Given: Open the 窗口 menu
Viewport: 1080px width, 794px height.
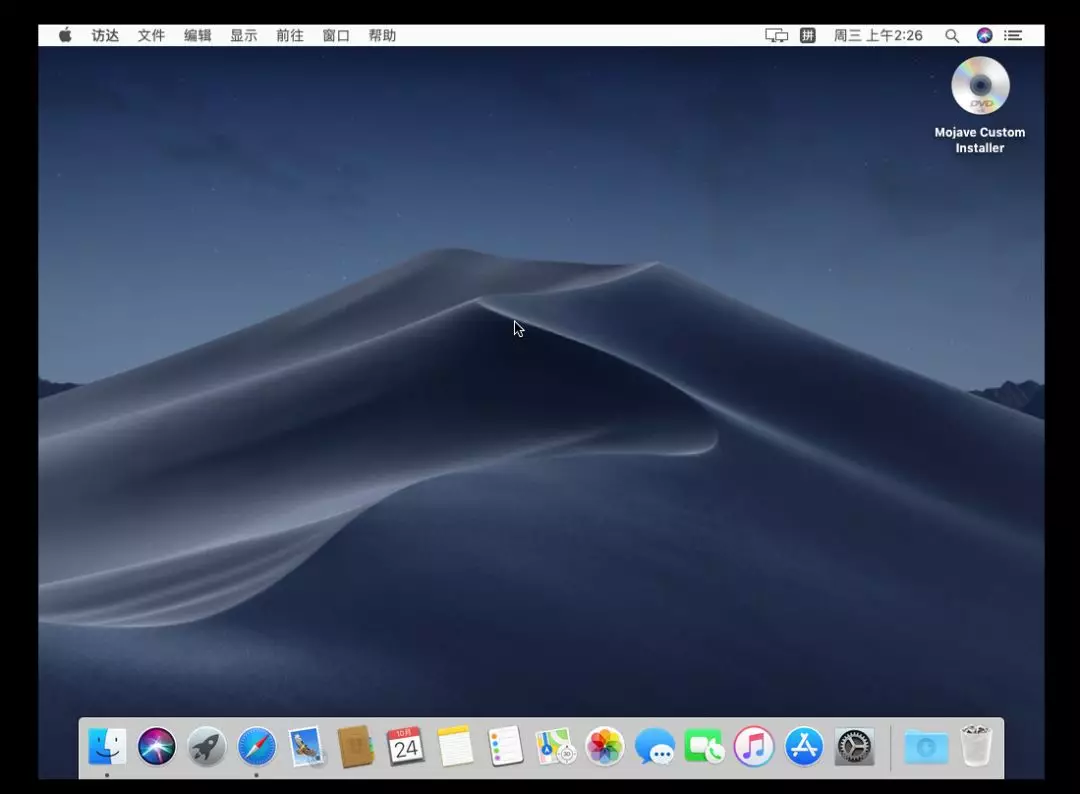Looking at the screenshot, I should click(x=336, y=35).
